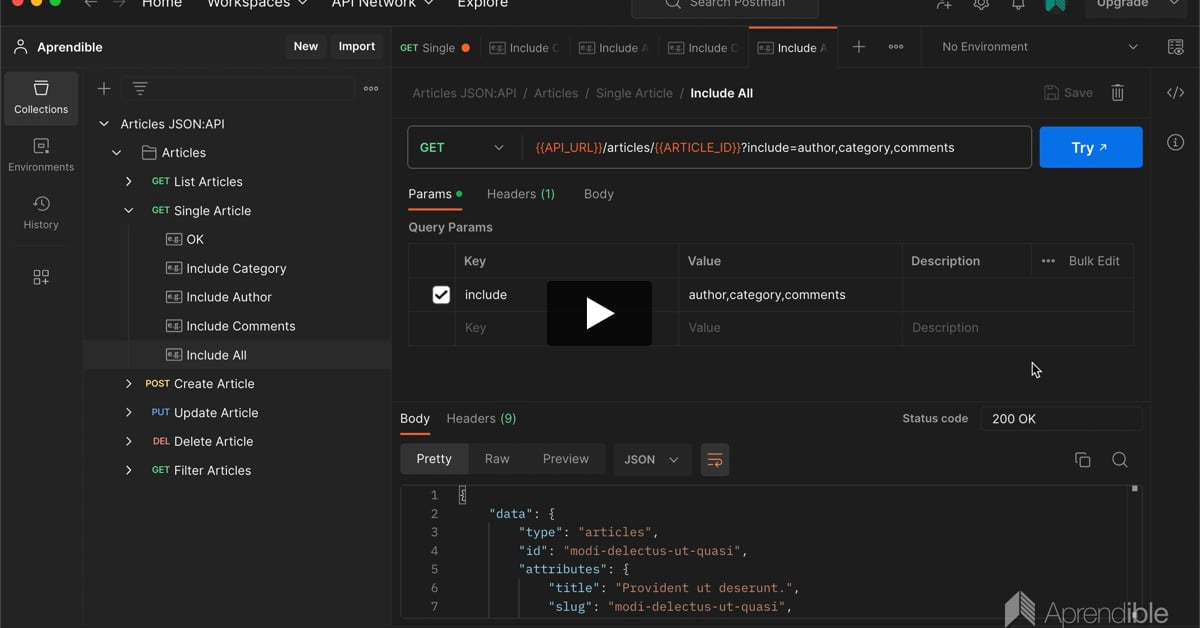1200x628 pixels.
Task: Open the Workspaces menu
Action: 256,4
